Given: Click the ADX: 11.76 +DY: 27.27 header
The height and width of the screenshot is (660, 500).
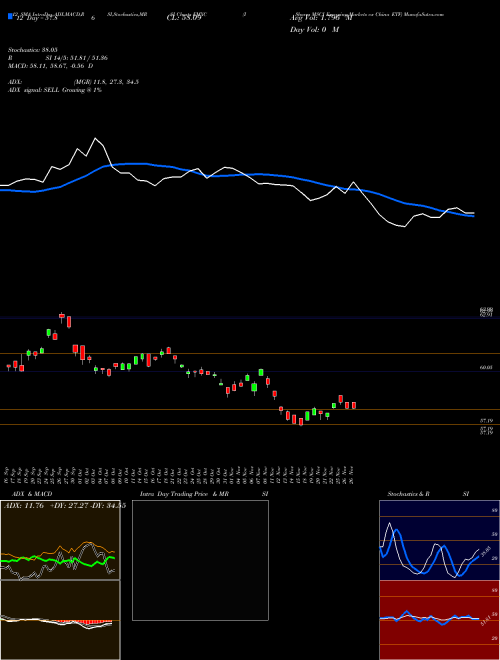Looking at the screenshot, I should coord(65,506).
